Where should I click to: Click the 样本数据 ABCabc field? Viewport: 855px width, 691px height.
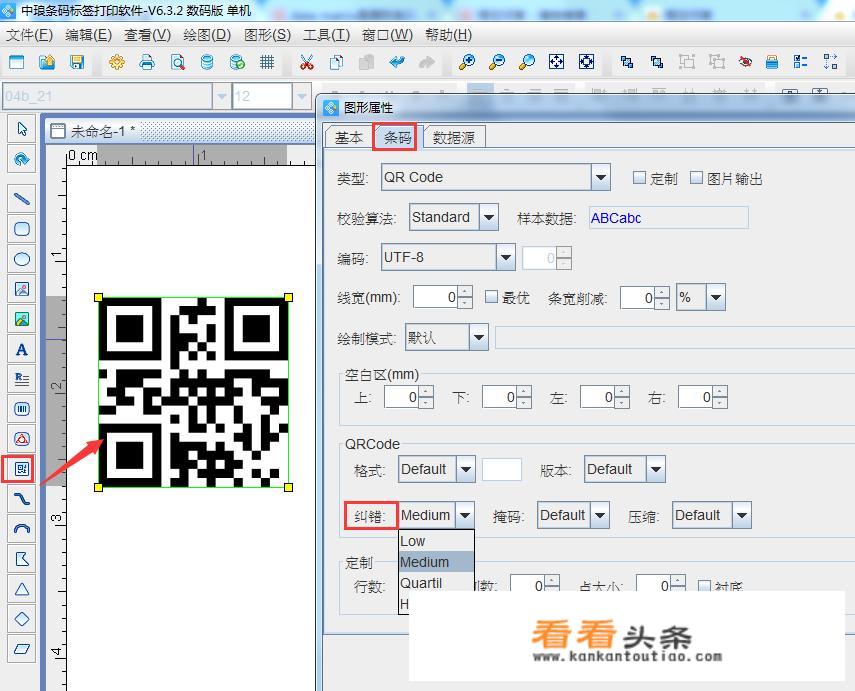669,218
